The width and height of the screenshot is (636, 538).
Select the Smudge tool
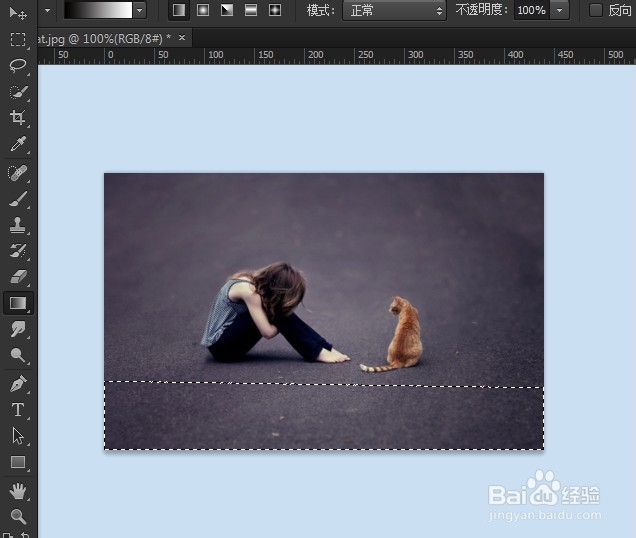[18, 329]
